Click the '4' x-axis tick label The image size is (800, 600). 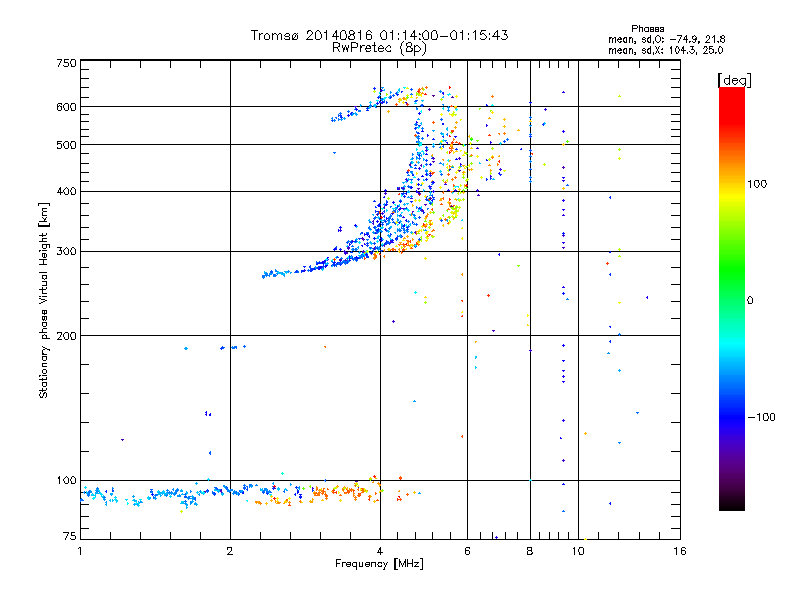coord(380,551)
